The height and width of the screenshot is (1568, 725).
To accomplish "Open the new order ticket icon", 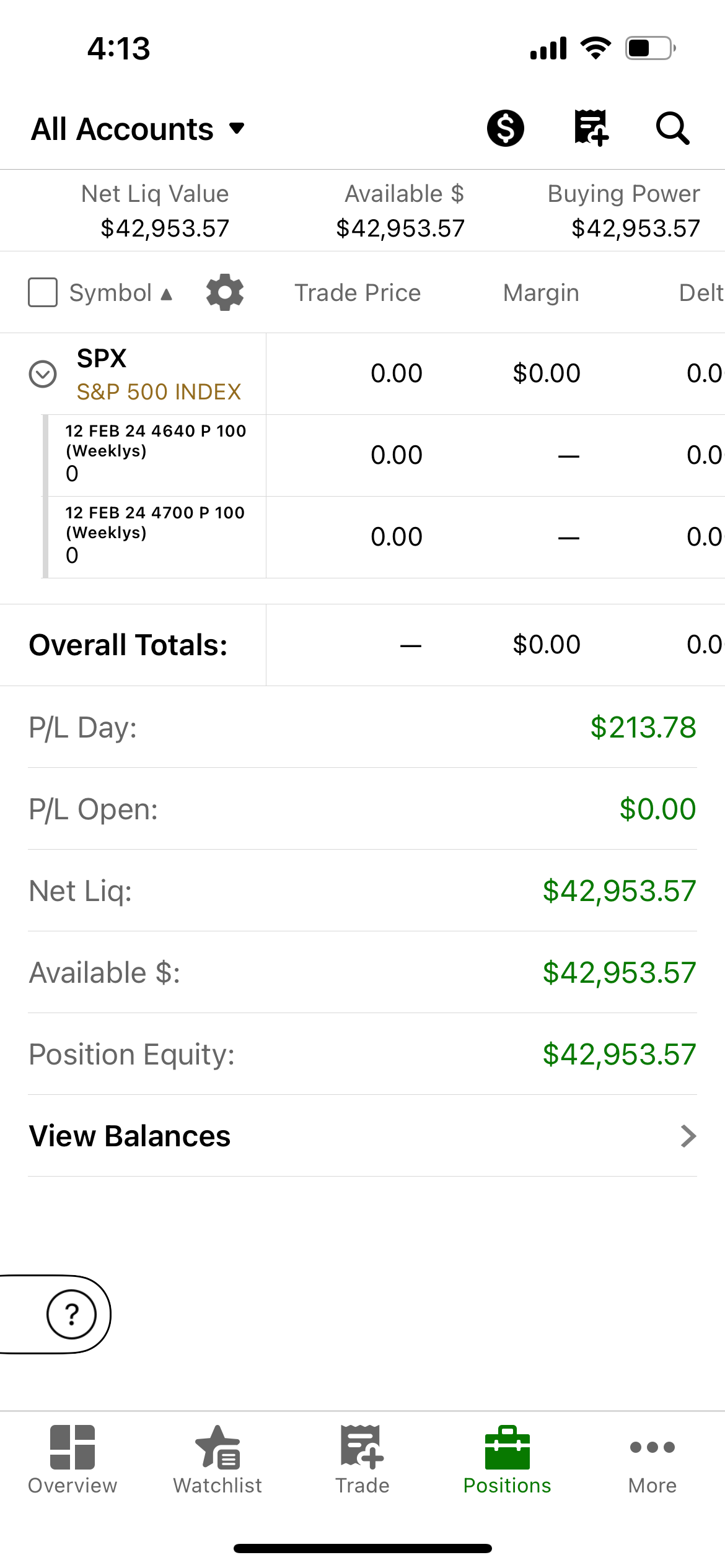I will coord(591,128).
